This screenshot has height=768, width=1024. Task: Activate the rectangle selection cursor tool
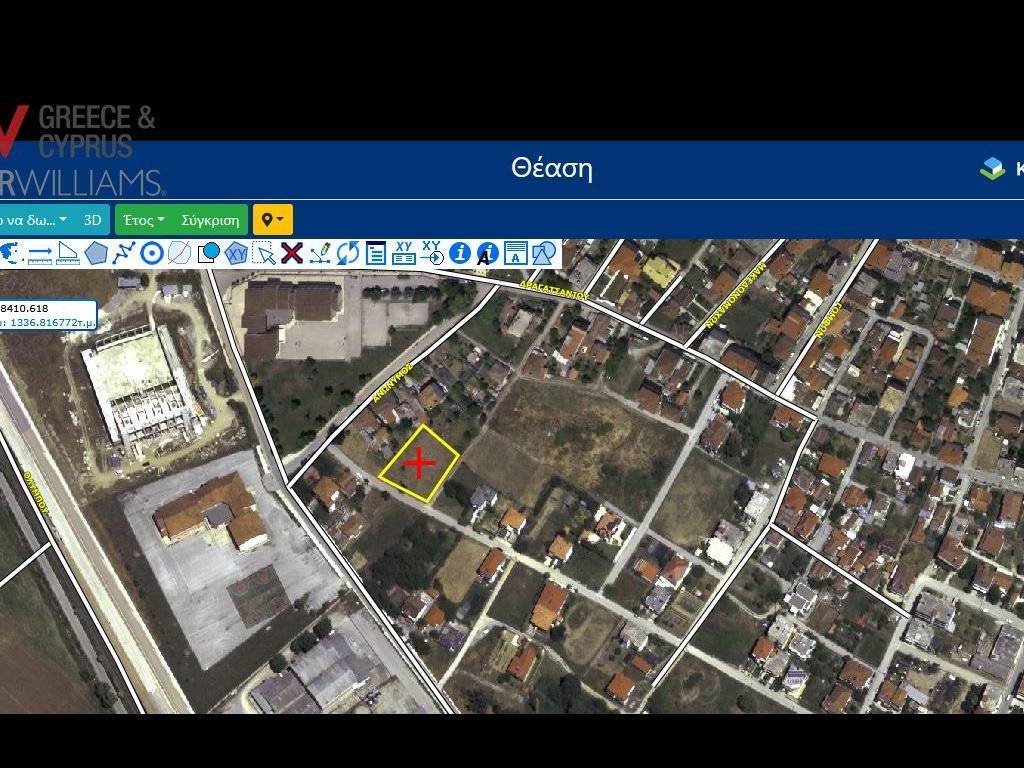[x=264, y=253]
